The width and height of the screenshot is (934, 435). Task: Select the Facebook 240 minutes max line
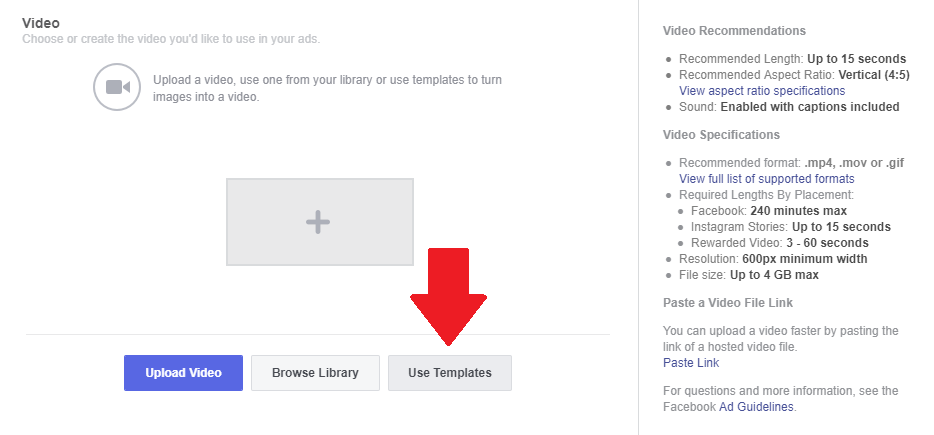click(x=768, y=211)
